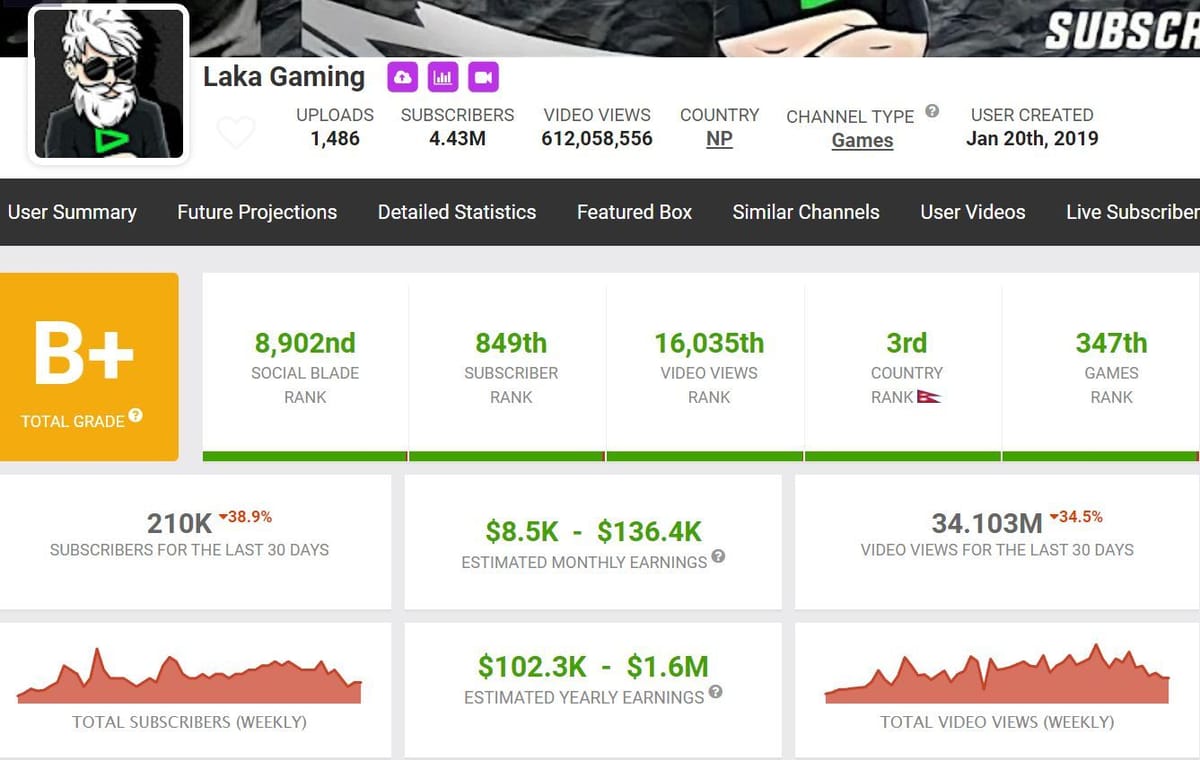1200x760 pixels.
Task: Select the Similar Channels tab
Action: point(806,212)
